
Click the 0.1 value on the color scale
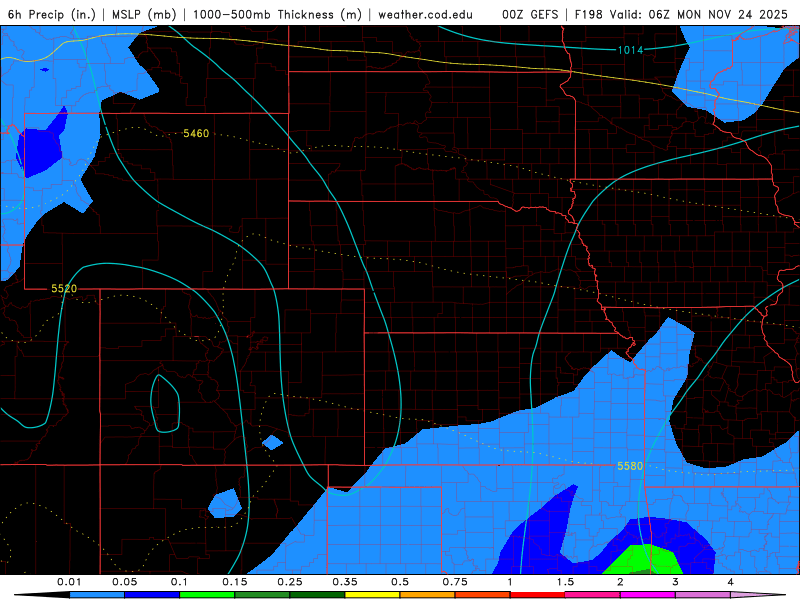[179, 582]
